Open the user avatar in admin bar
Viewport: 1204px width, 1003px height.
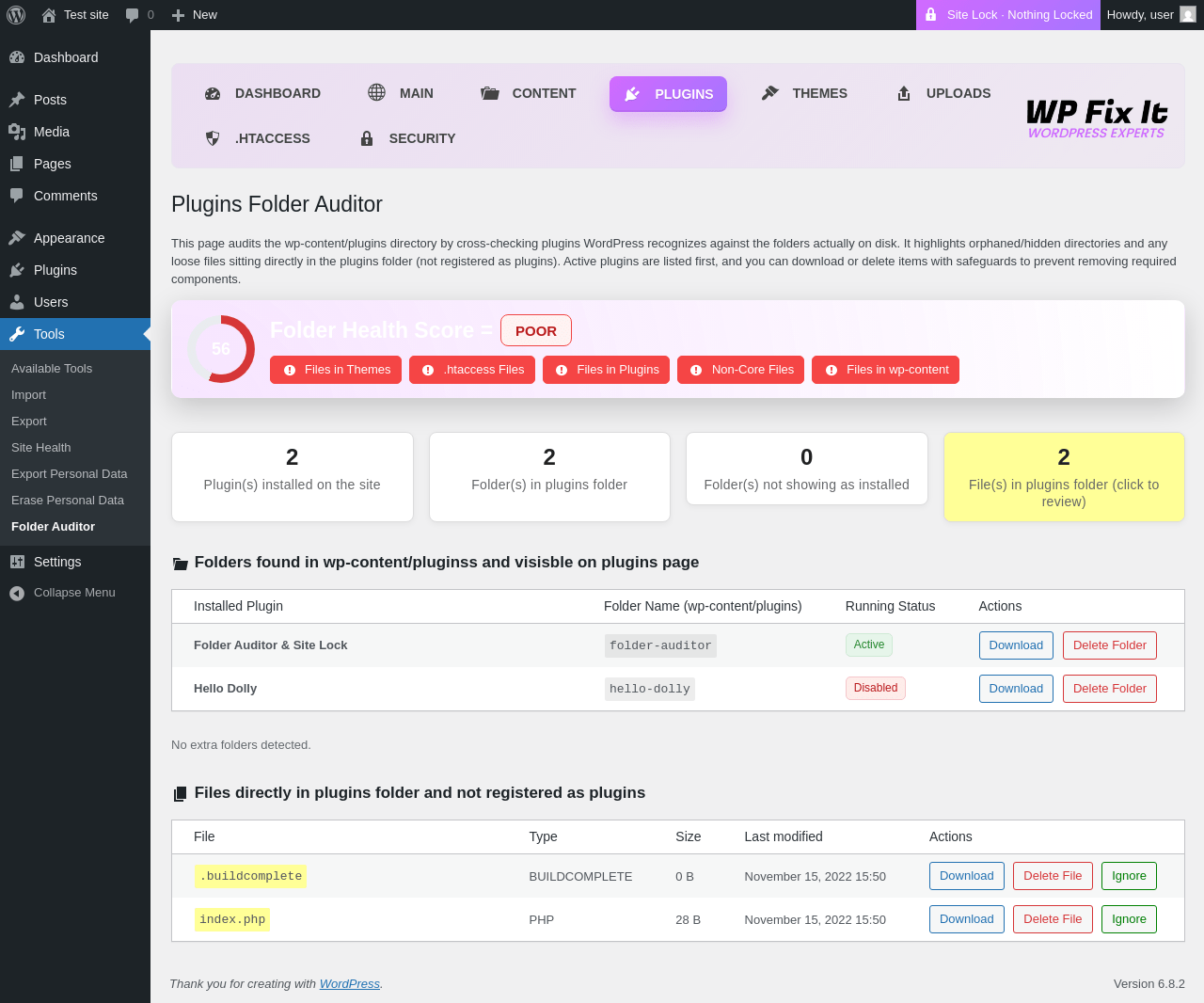coord(1188,15)
